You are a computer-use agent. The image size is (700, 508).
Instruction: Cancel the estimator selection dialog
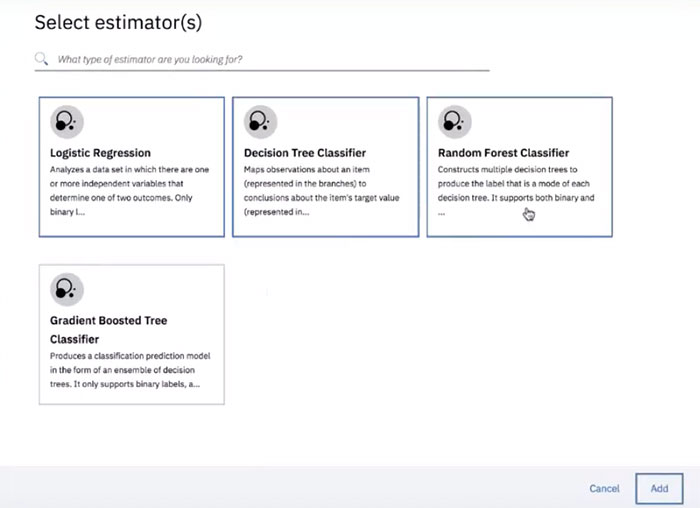[604, 488]
